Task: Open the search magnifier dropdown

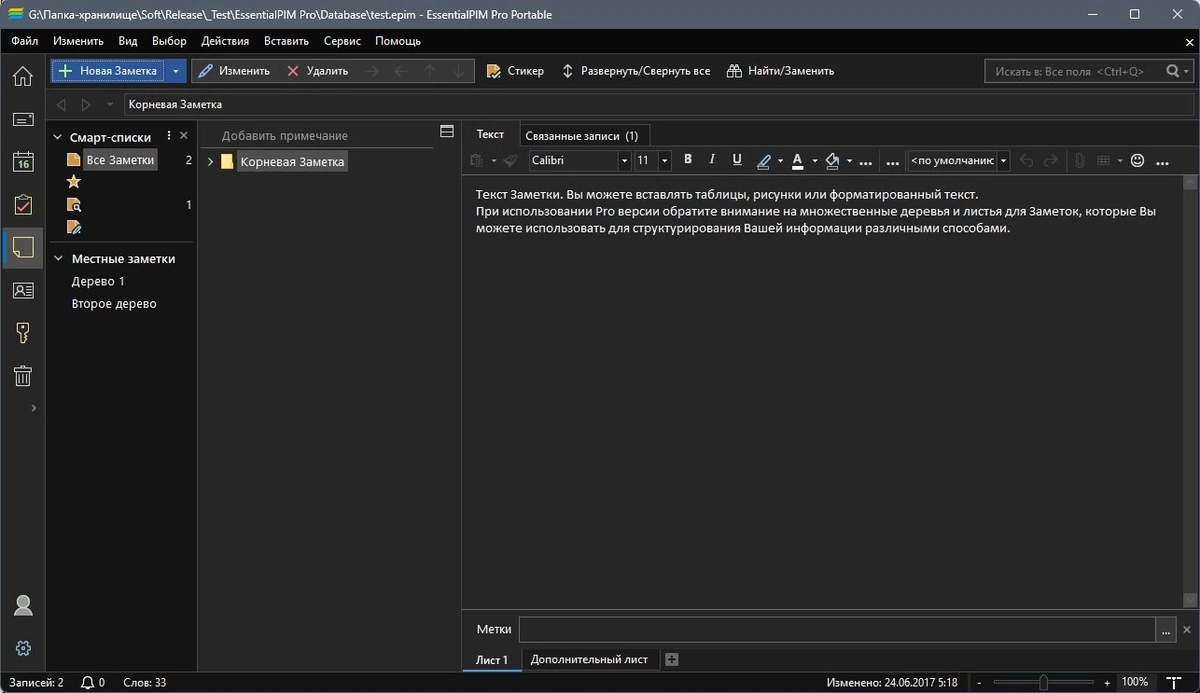Action: (1178, 72)
